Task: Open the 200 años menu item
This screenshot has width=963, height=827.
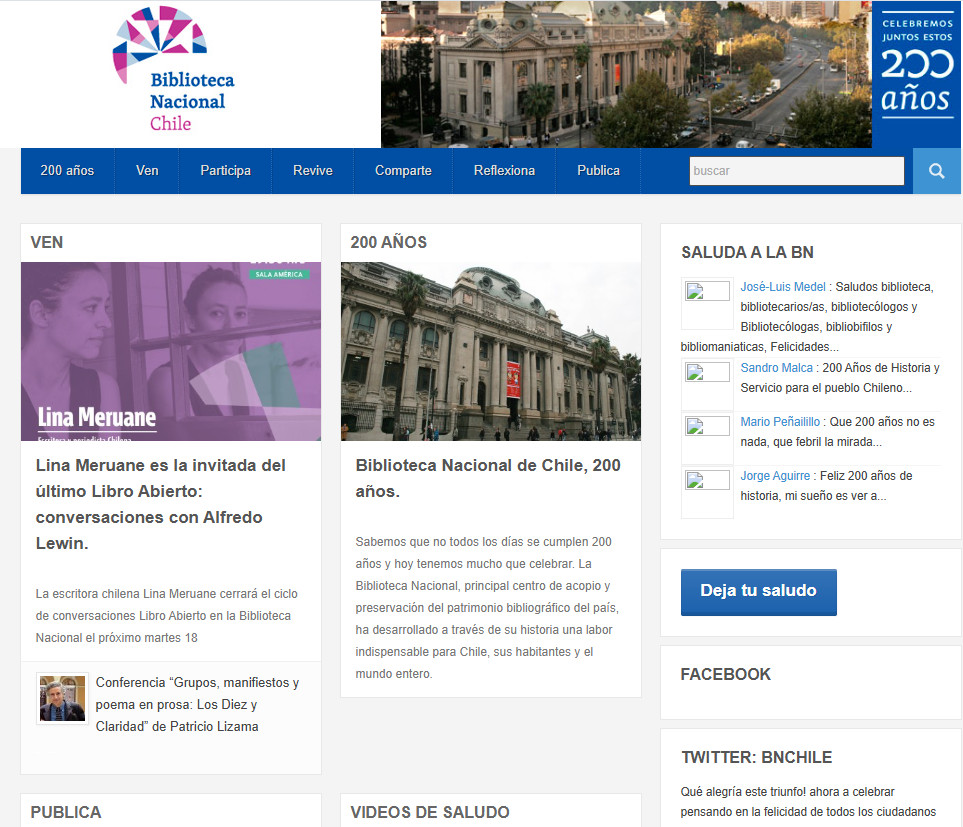Action: pyautogui.click(x=67, y=171)
